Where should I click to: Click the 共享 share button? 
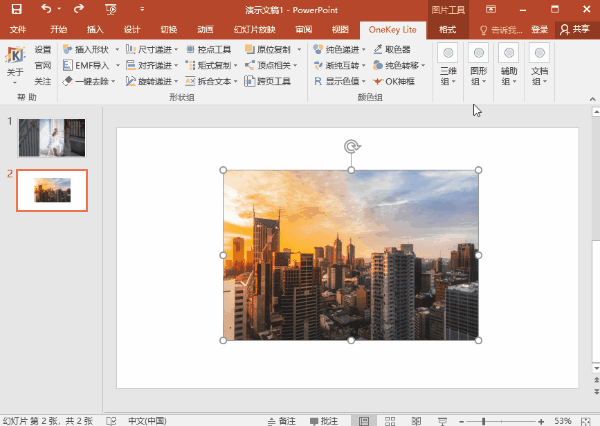pyautogui.click(x=575, y=30)
